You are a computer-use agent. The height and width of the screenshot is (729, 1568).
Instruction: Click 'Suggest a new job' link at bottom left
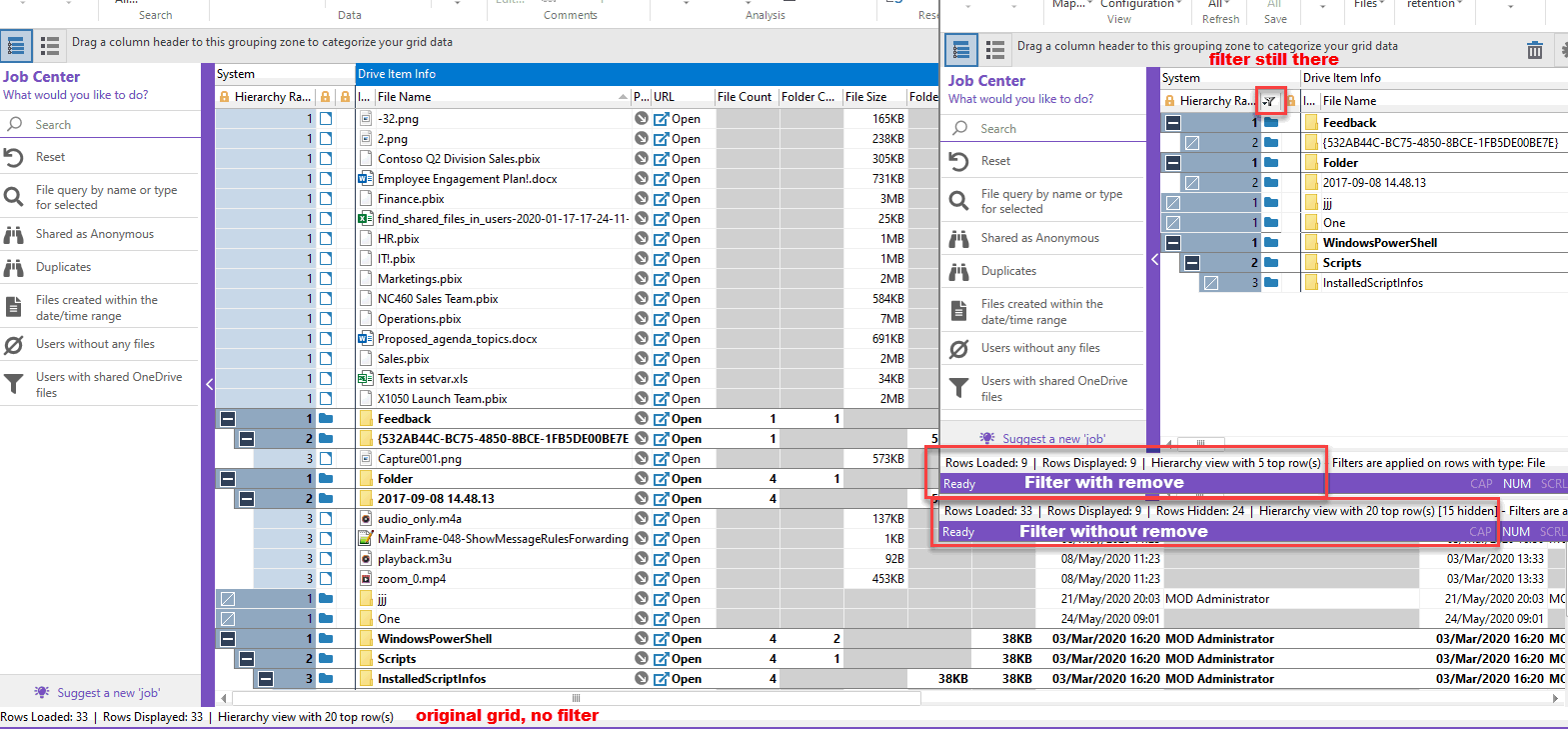coord(107,693)
